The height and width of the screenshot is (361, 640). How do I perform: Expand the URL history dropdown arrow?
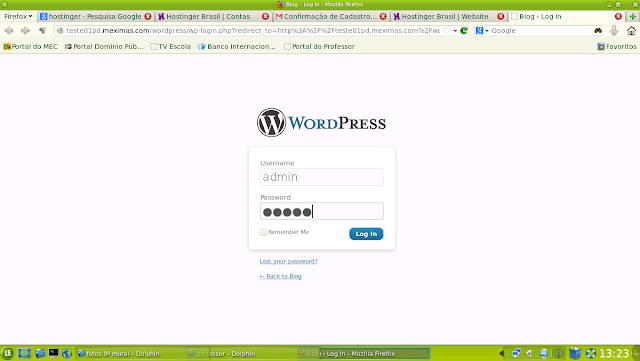455,31
